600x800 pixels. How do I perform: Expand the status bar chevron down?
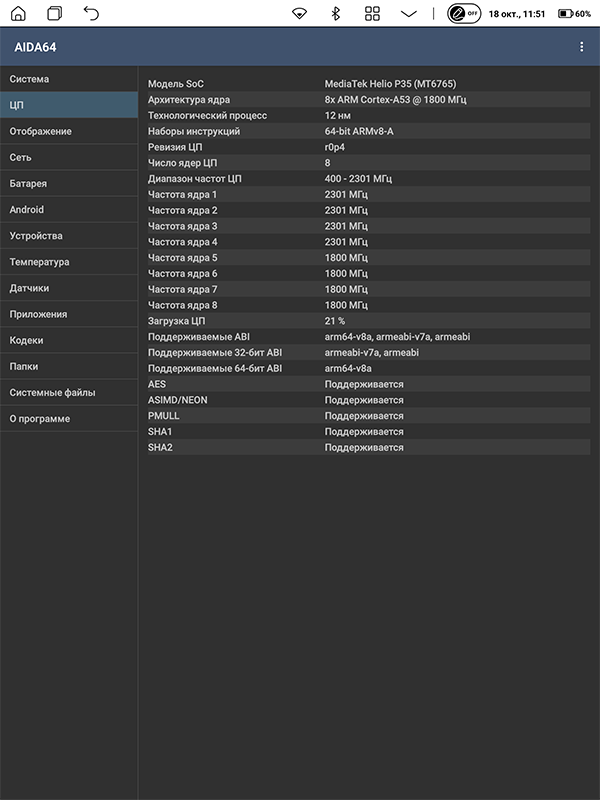tap(408, 13)
